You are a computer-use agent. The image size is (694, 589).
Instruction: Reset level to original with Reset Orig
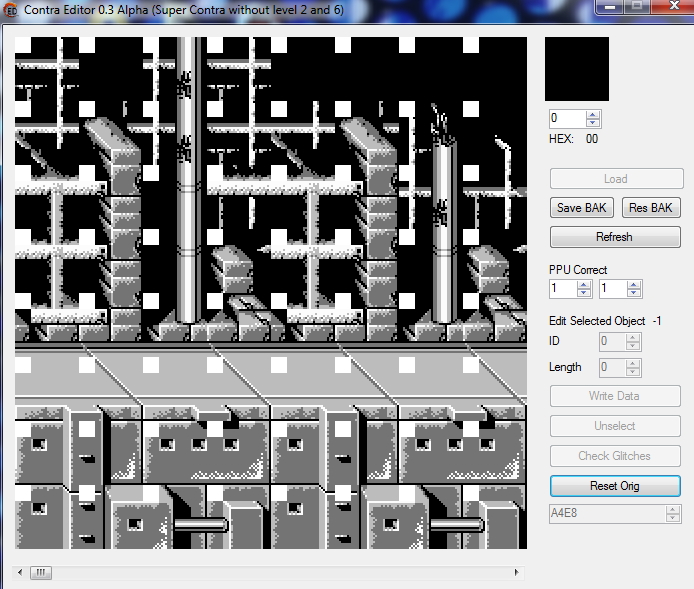(x=615, y=486)
